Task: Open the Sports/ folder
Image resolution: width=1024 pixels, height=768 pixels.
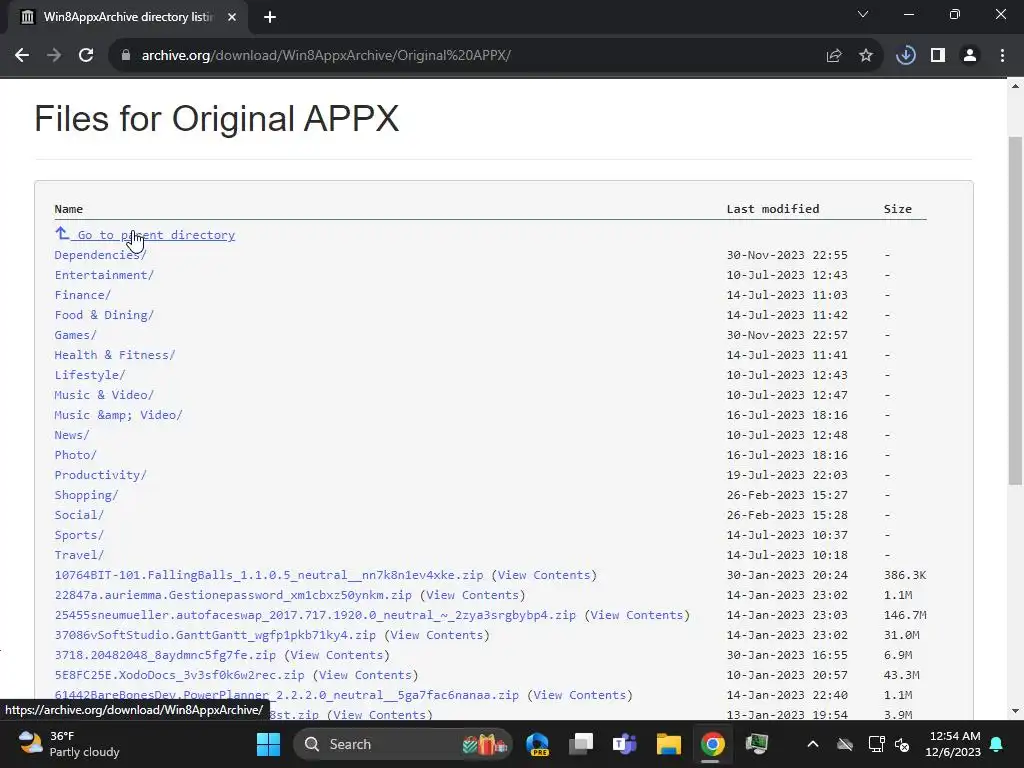Action: [79, 535]
